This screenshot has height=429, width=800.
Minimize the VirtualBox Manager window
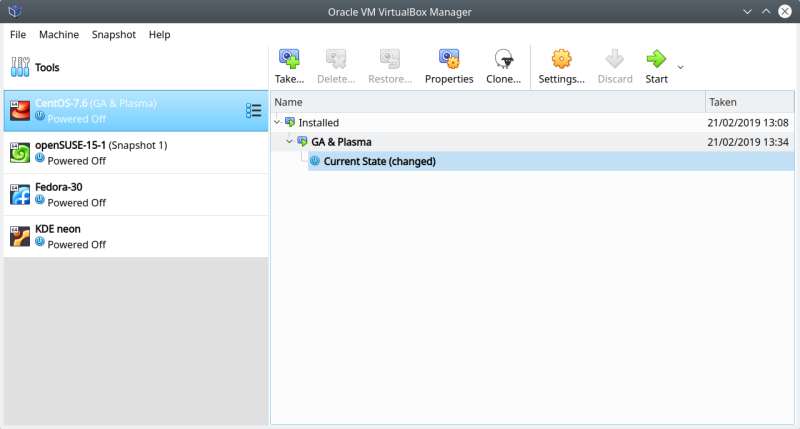pyautogui.click(x=747, y=11)
